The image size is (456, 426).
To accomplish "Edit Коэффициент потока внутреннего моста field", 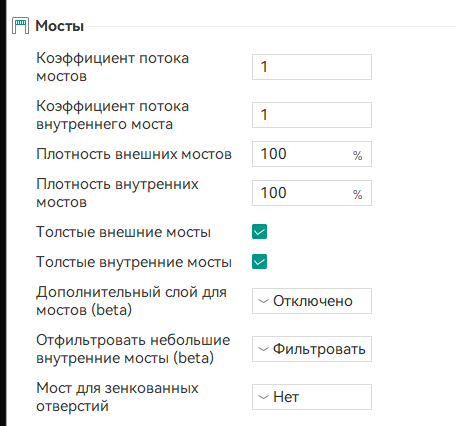I will coord(312,115).
